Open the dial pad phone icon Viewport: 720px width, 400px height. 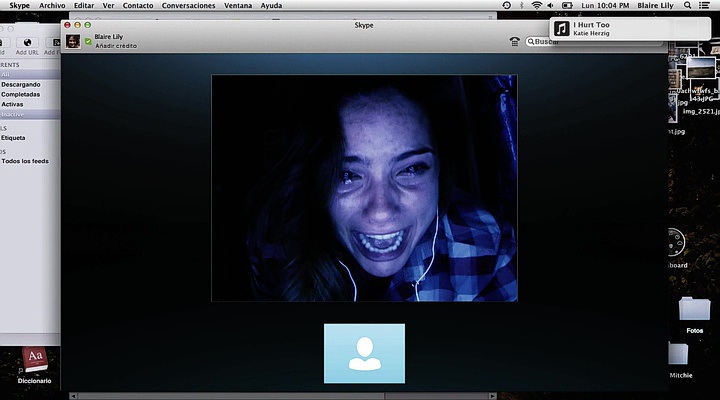[514, 42]
